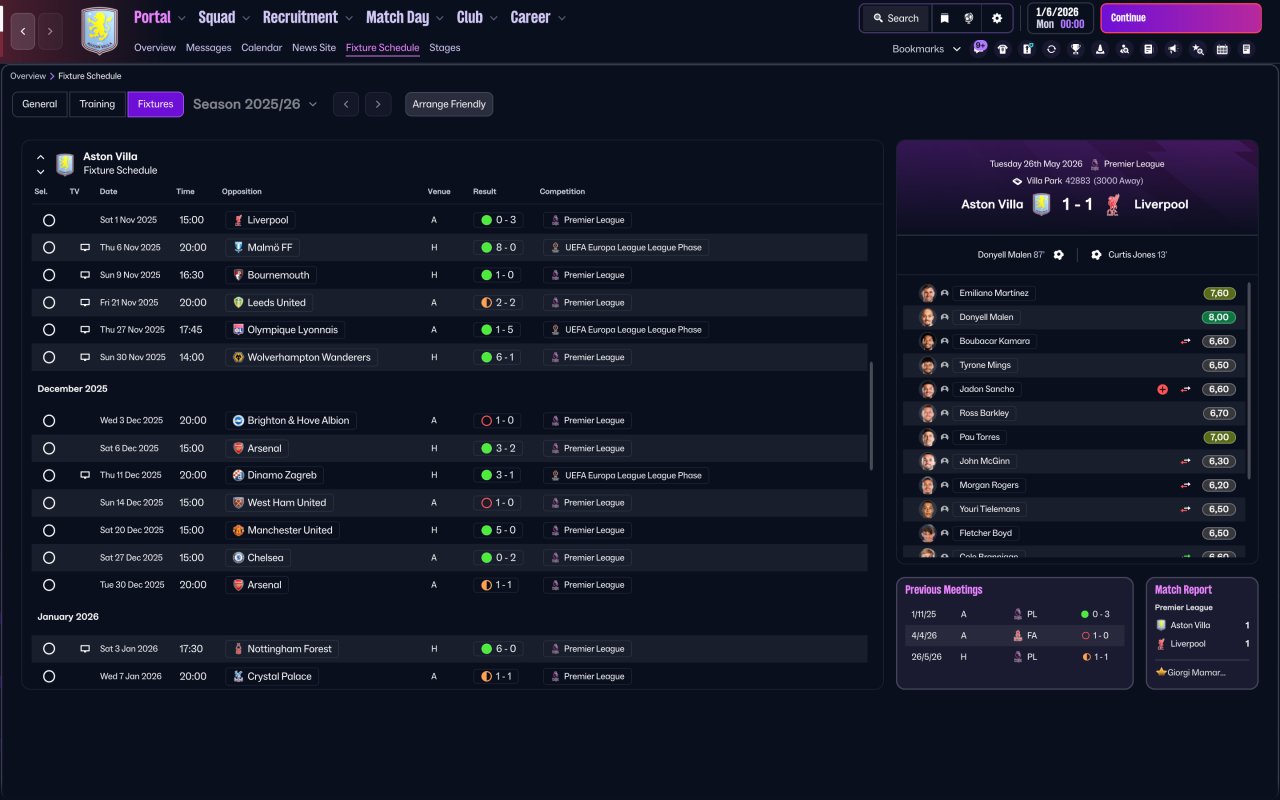The width and height of the screenshot is (1280, 800).
Task: Expand the Match Day menu dropdown arrow
Action: point(439,18)
